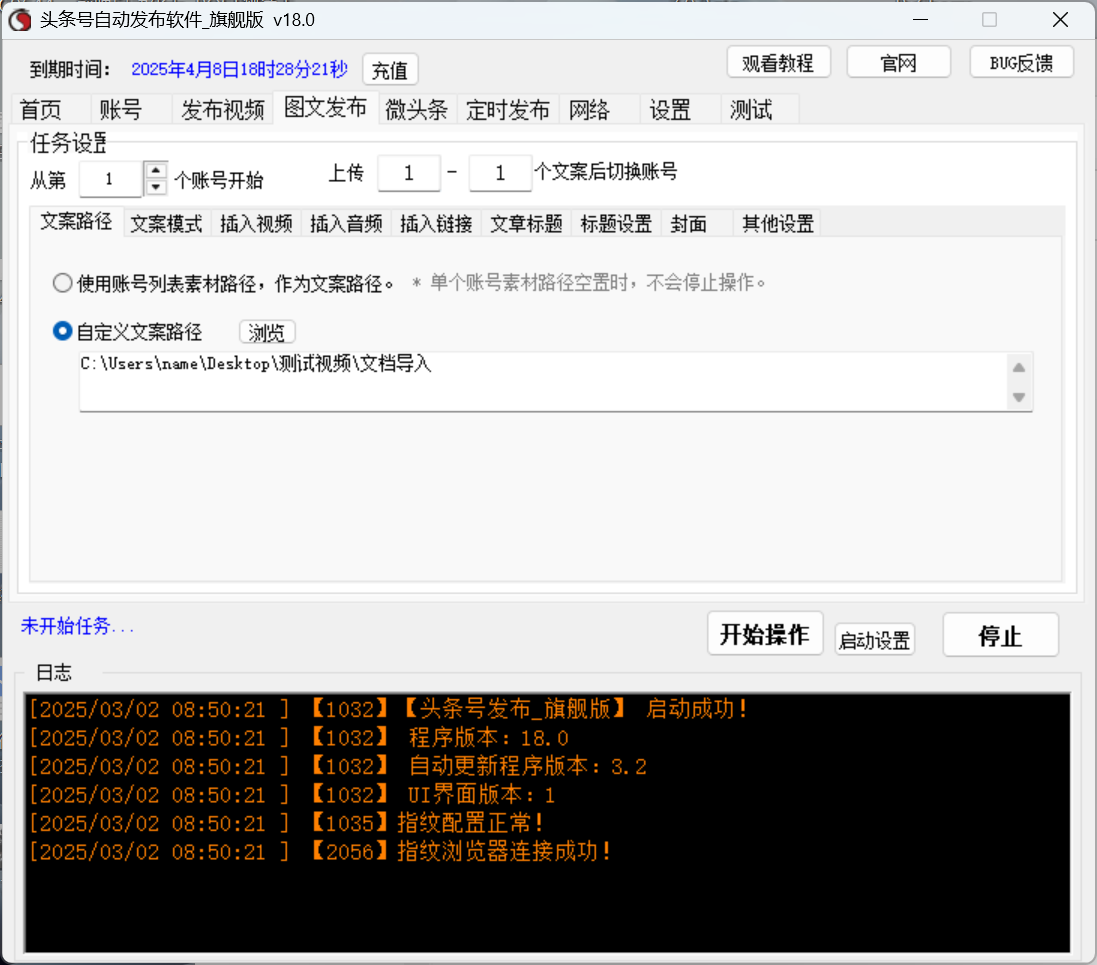The height and width of the screenshot is (965, 1097).
Task: Click the second 上传 count input field
Action: pos(500,173)
